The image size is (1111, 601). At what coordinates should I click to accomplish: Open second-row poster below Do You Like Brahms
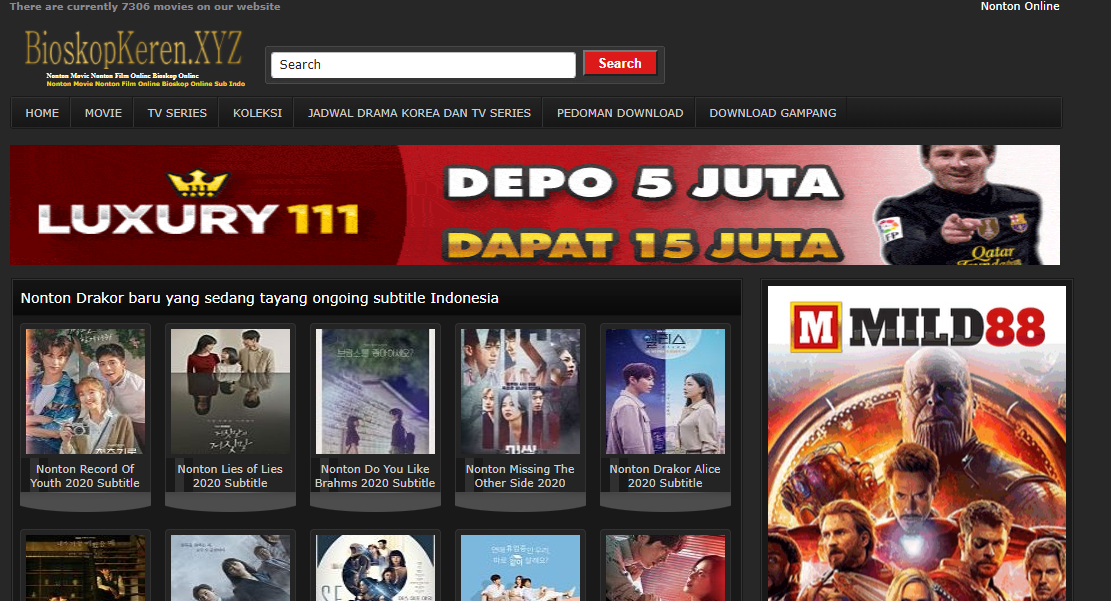point(376,568)
